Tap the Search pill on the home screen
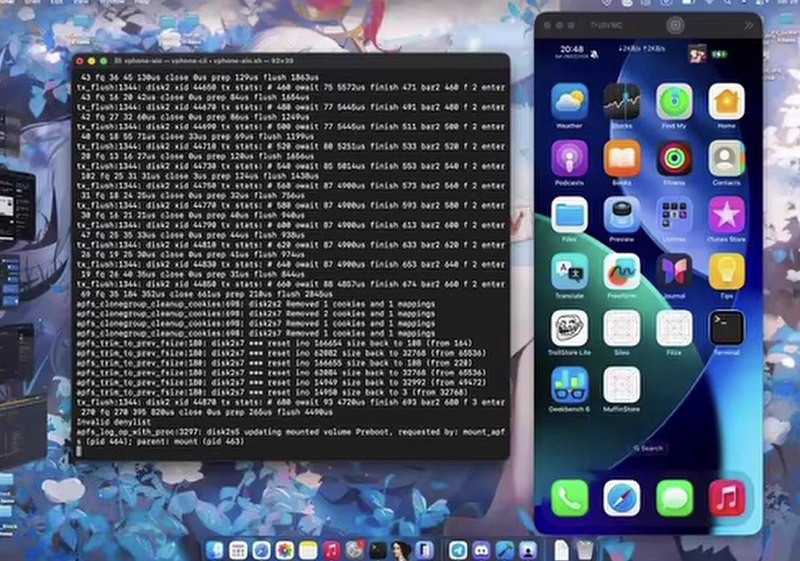This screenshot has height=561, width=800. point(648,448)
